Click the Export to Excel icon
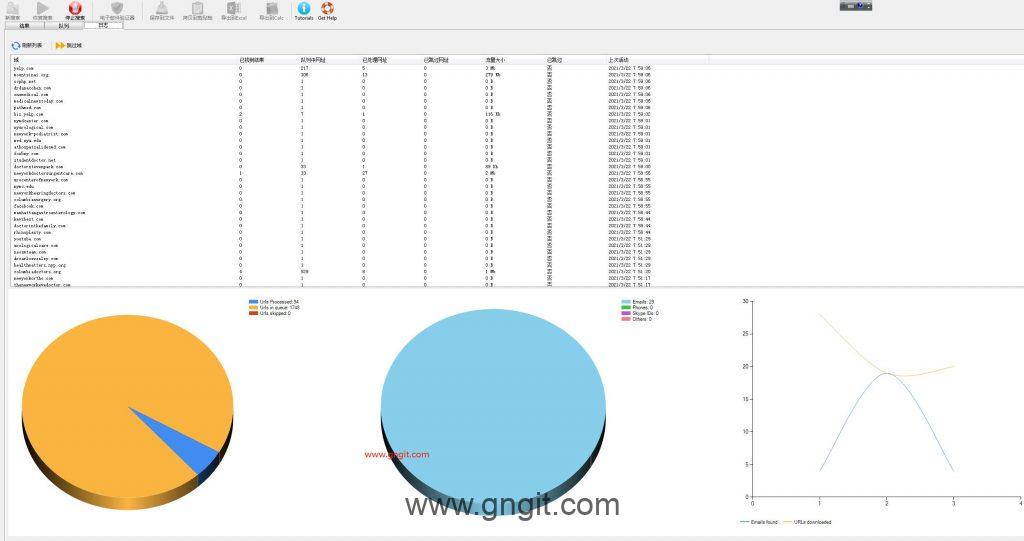 (x=233, y=10)
